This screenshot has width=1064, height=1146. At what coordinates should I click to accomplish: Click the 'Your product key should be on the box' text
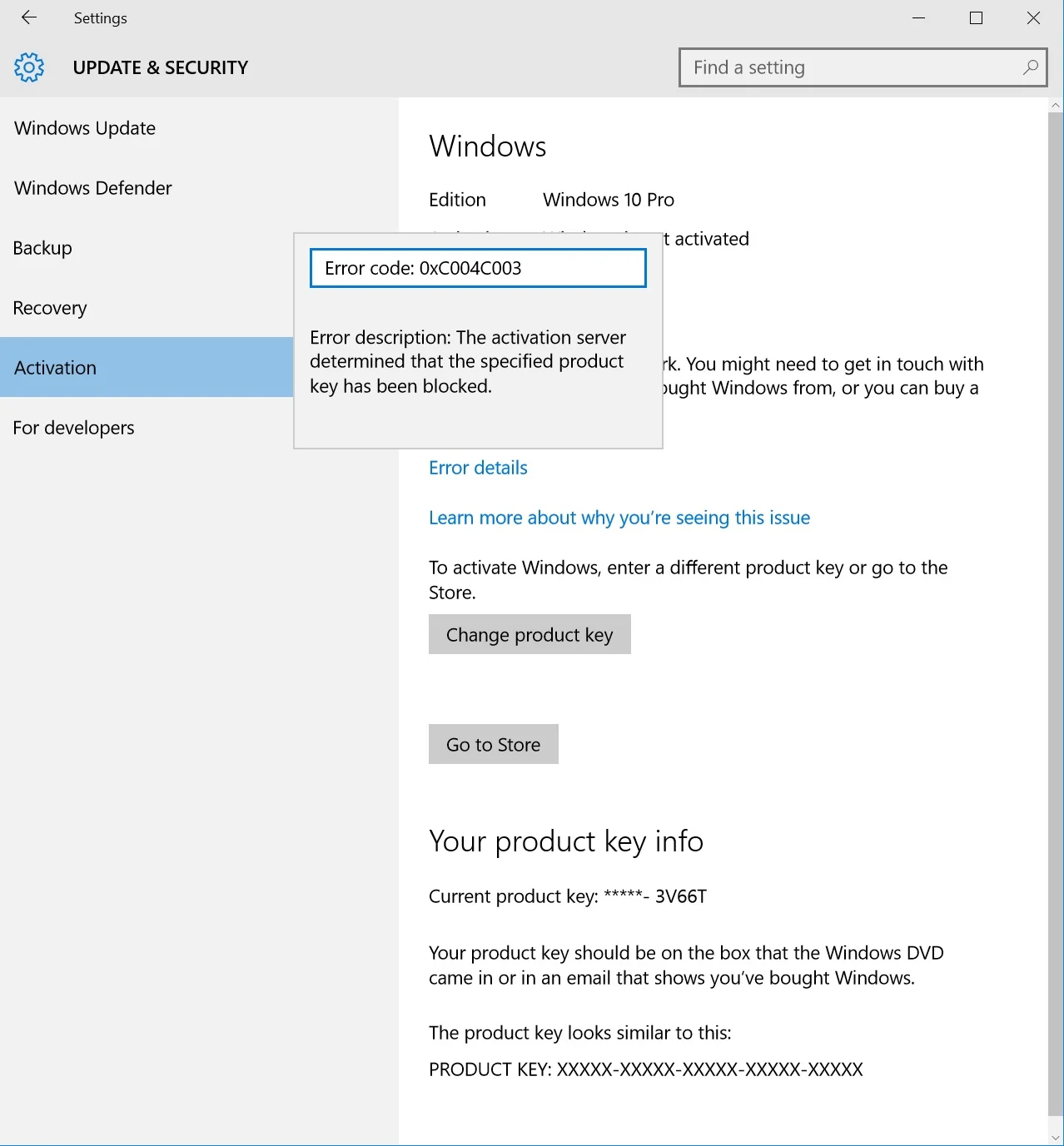click(x=686, y=965)
